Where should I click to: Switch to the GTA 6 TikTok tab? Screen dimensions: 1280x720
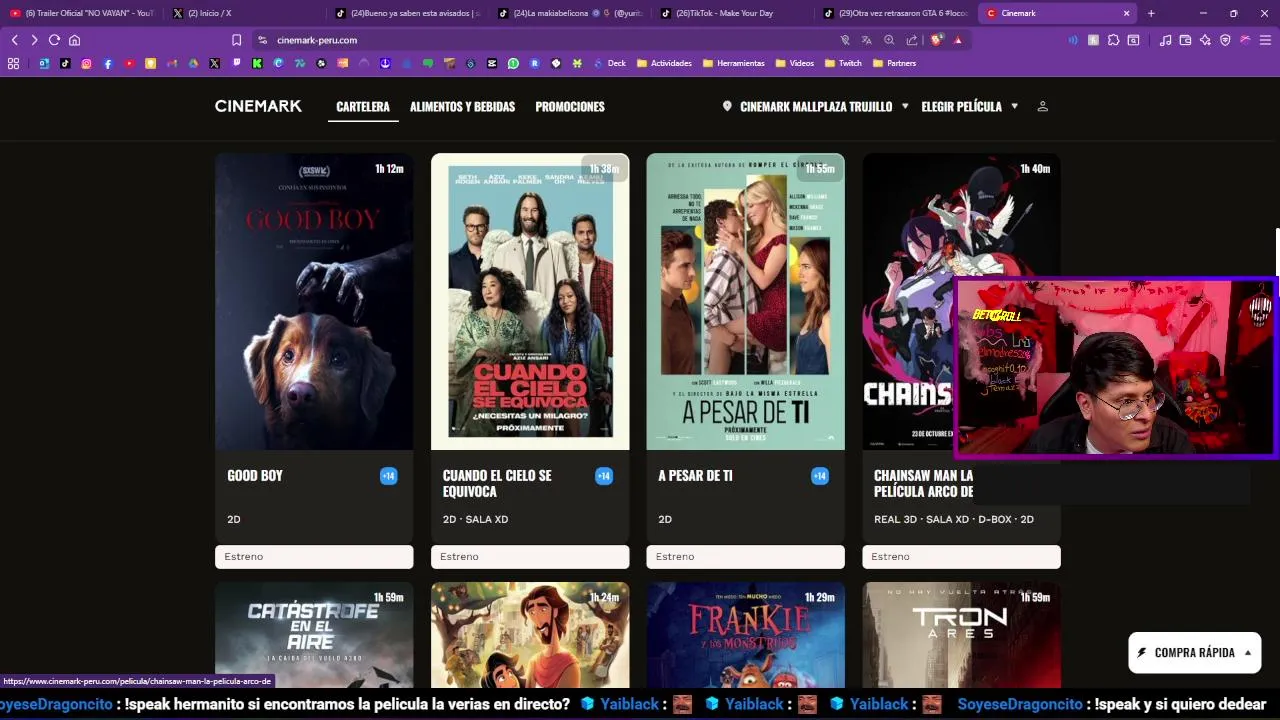894,13
